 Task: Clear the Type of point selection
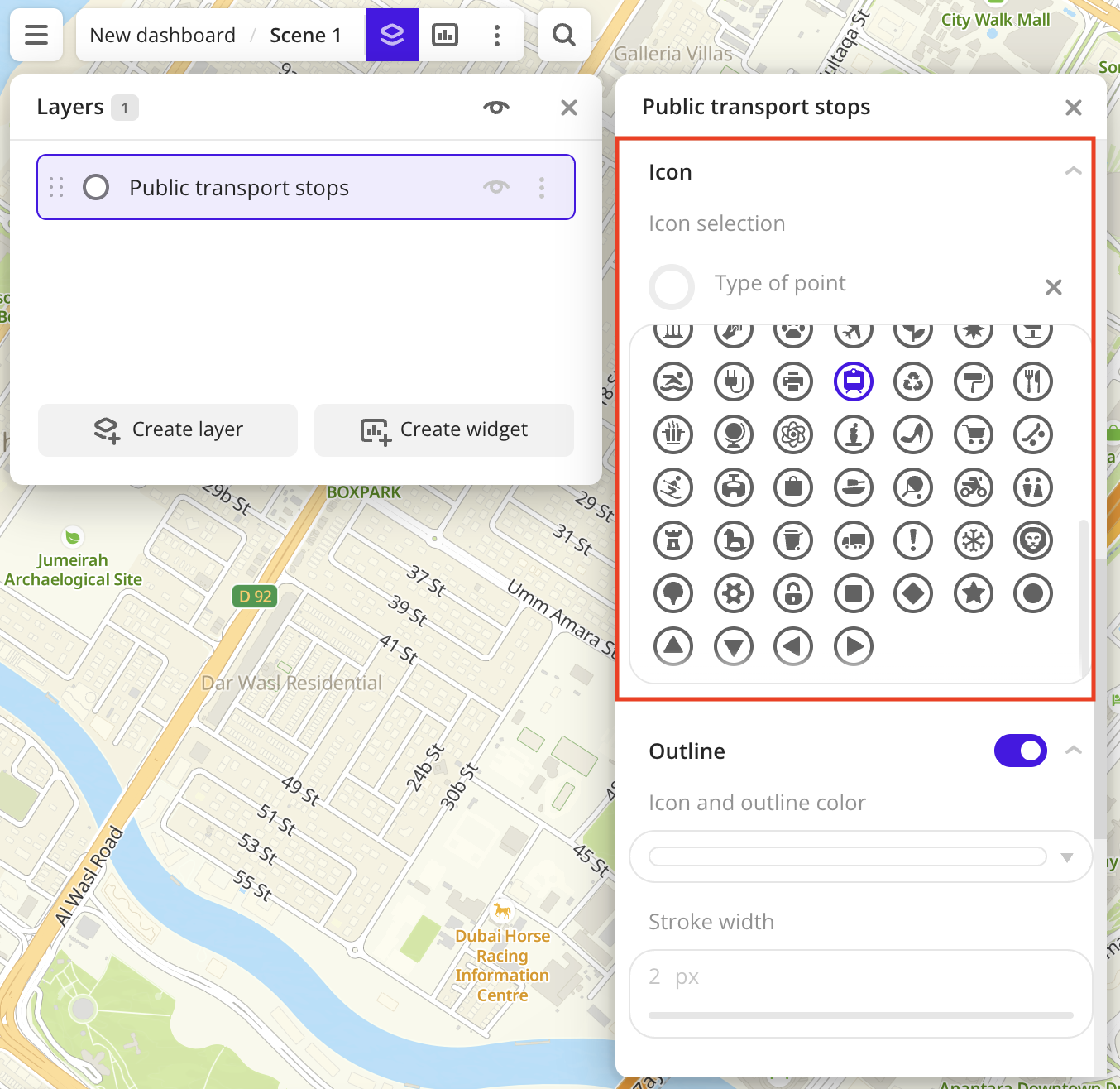point(1053,287)
